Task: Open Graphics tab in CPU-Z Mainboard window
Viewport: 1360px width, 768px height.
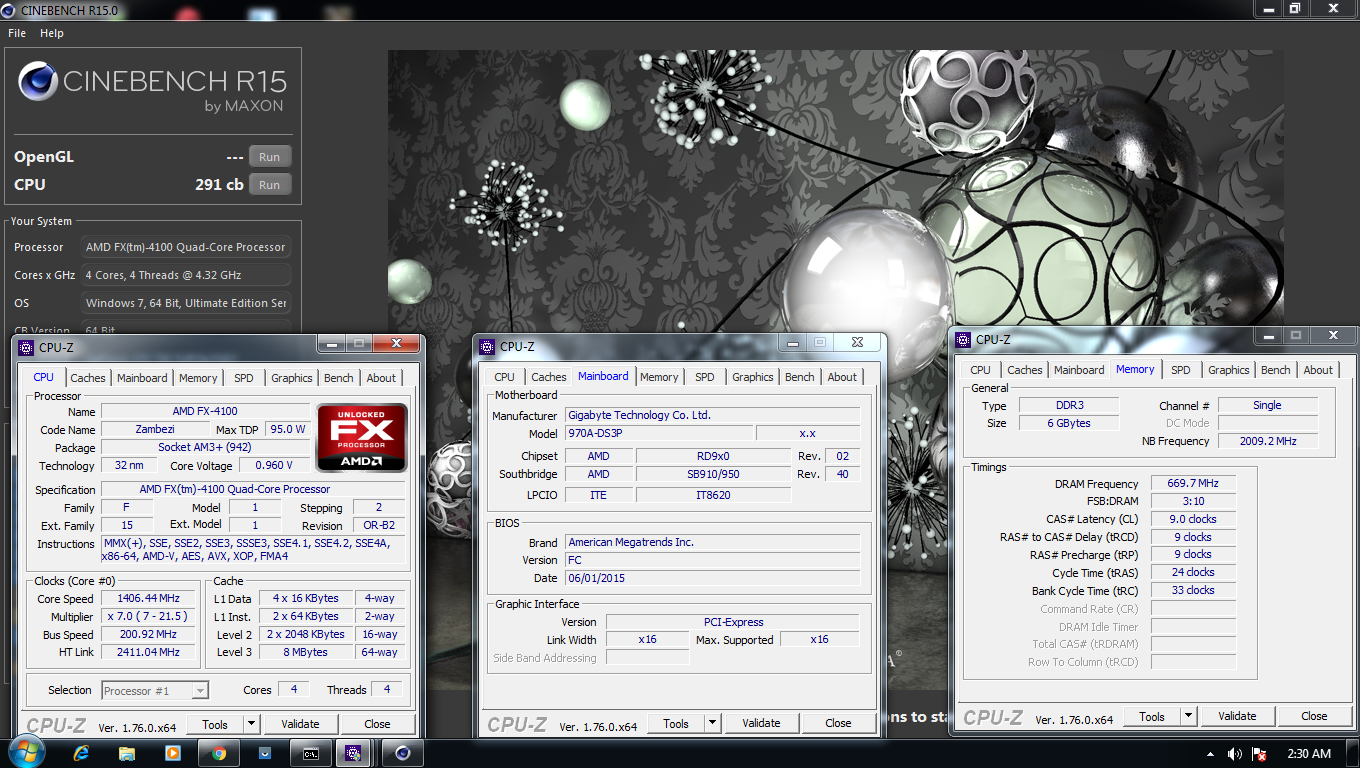Action: click(x=753, y=377)
